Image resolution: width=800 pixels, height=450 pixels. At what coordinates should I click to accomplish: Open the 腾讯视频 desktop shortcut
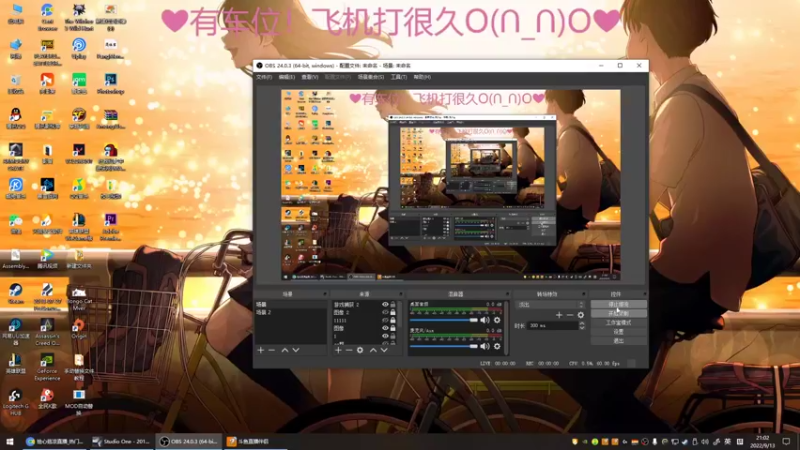[47, 259]
